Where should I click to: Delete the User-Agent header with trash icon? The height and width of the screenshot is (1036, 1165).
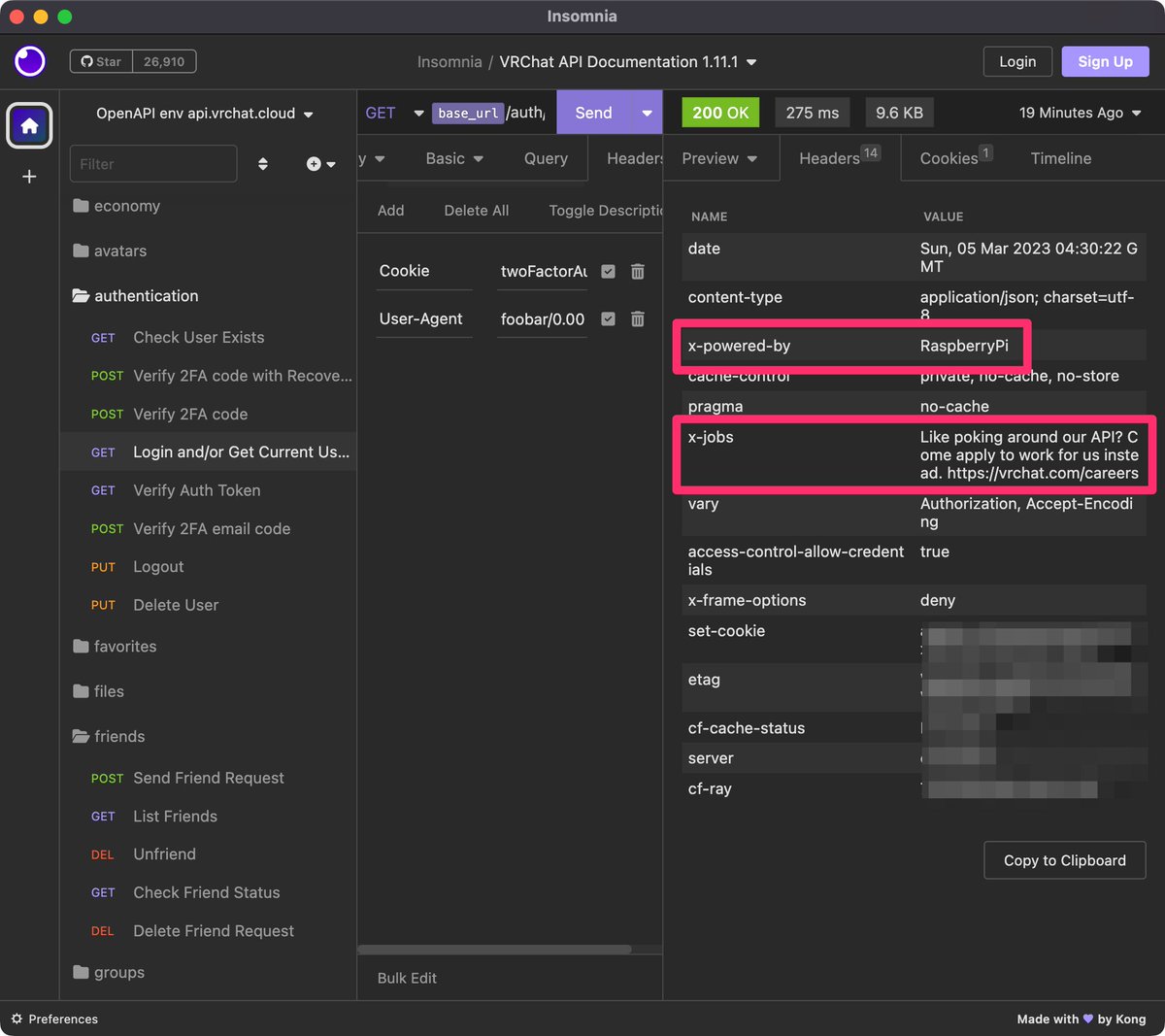[x=638, y=318]
